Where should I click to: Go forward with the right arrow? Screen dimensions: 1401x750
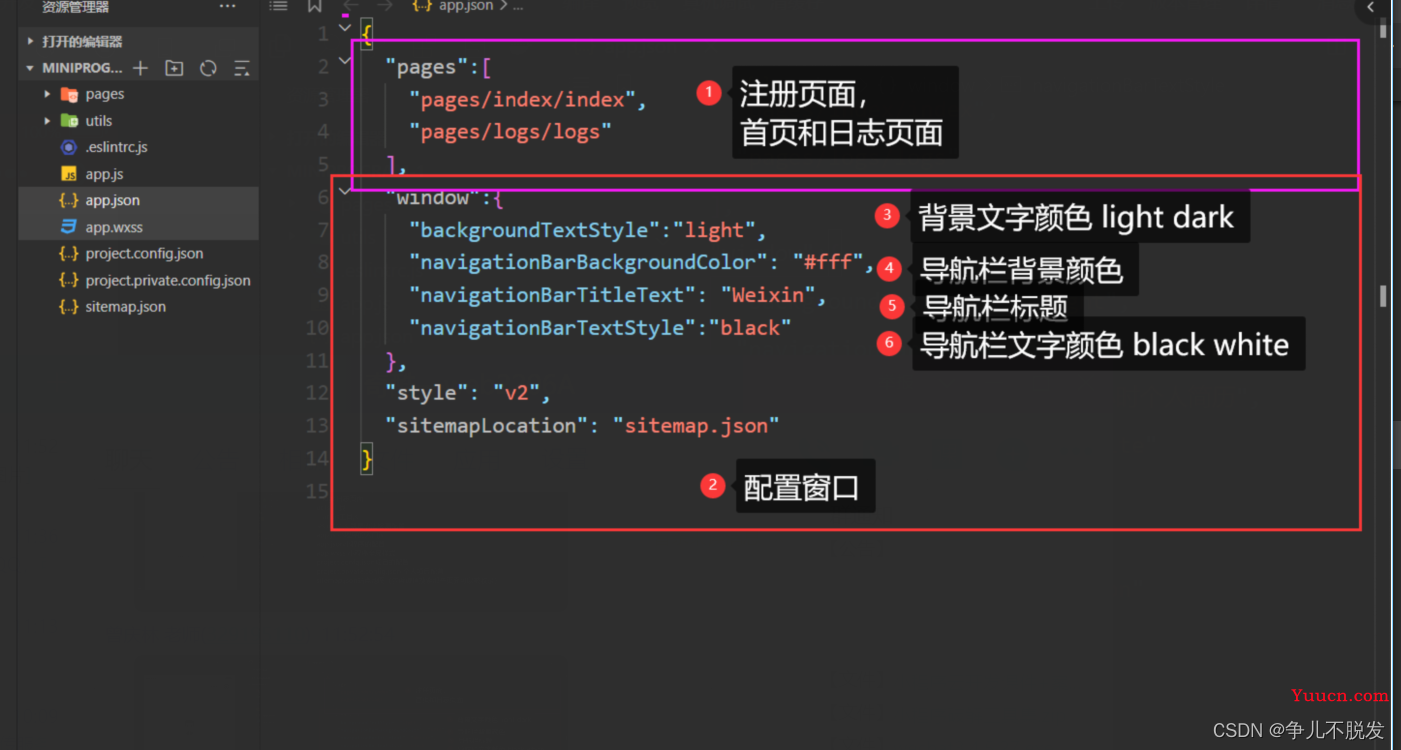pyautogui.click(x=384, y=6)
